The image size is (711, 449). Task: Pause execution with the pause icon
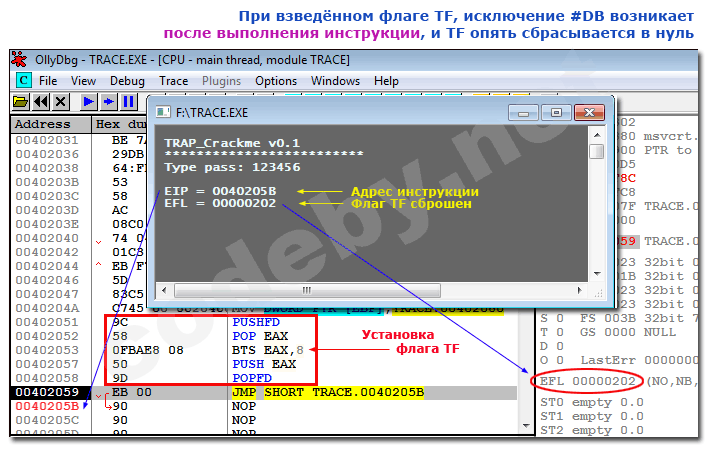128,102
